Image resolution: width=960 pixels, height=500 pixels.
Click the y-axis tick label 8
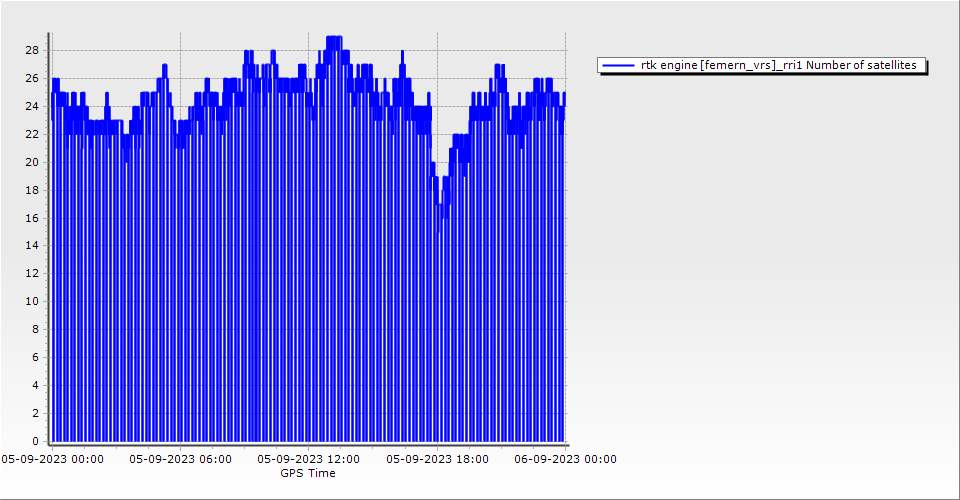(x=35, y=329)
